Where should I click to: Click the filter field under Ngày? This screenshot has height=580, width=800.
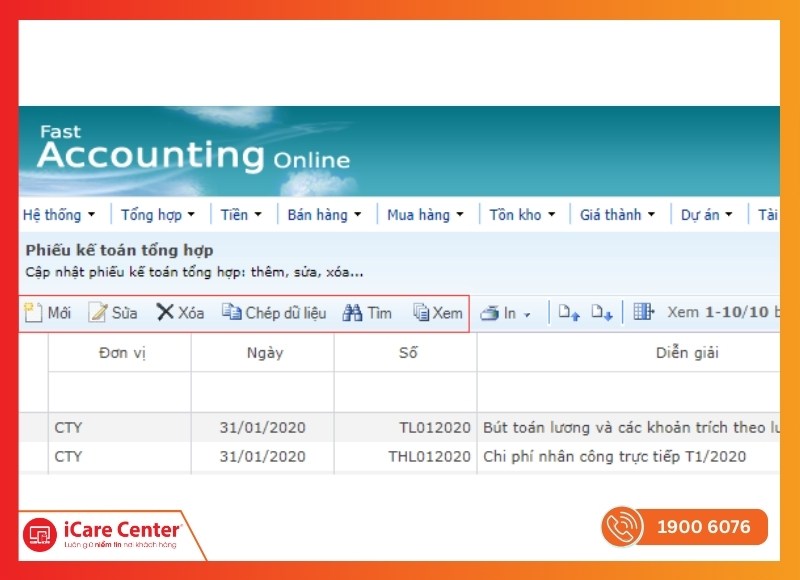point(263,392)
